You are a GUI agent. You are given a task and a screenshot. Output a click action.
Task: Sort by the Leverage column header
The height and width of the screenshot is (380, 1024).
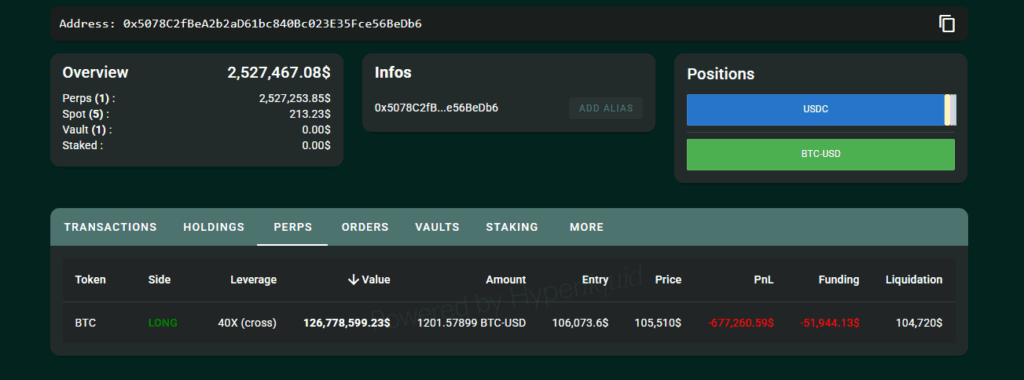[x=253, y=279]
